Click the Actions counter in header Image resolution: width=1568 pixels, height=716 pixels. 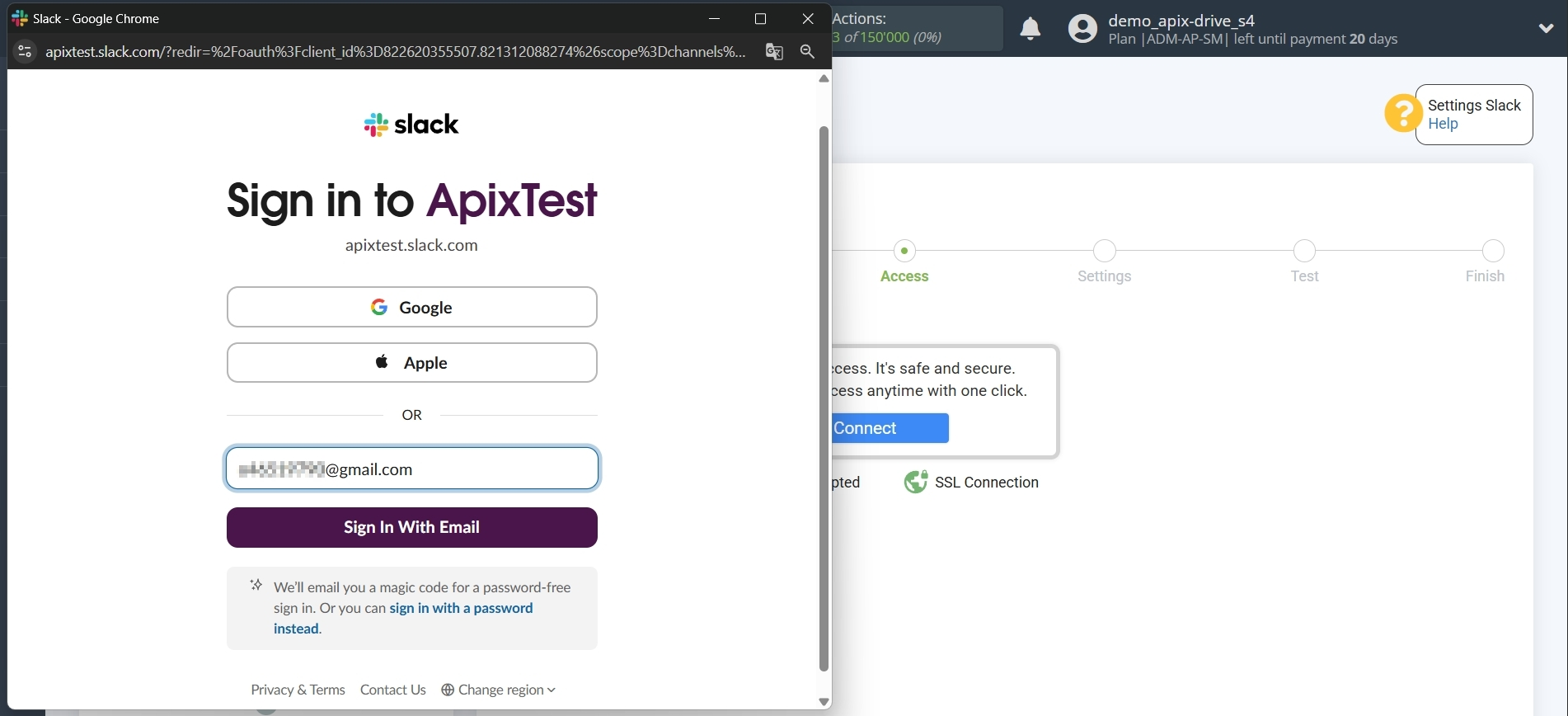coord(917,28)
